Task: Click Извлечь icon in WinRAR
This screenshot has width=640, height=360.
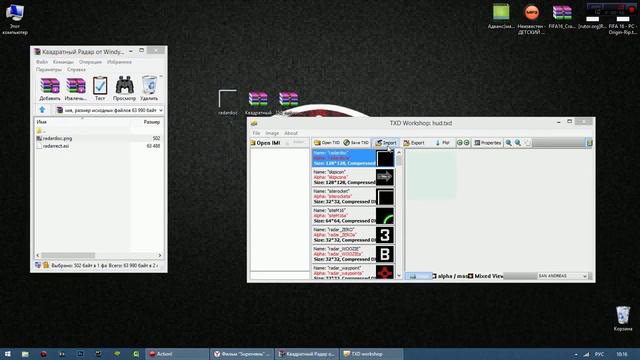Action: click(x=76, y=89)
